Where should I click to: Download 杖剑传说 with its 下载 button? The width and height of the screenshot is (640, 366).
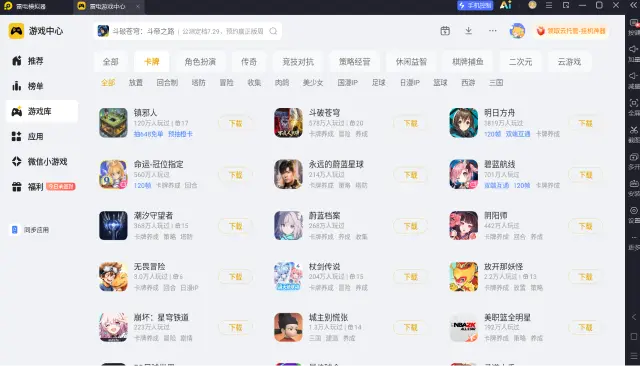point(411,277)
